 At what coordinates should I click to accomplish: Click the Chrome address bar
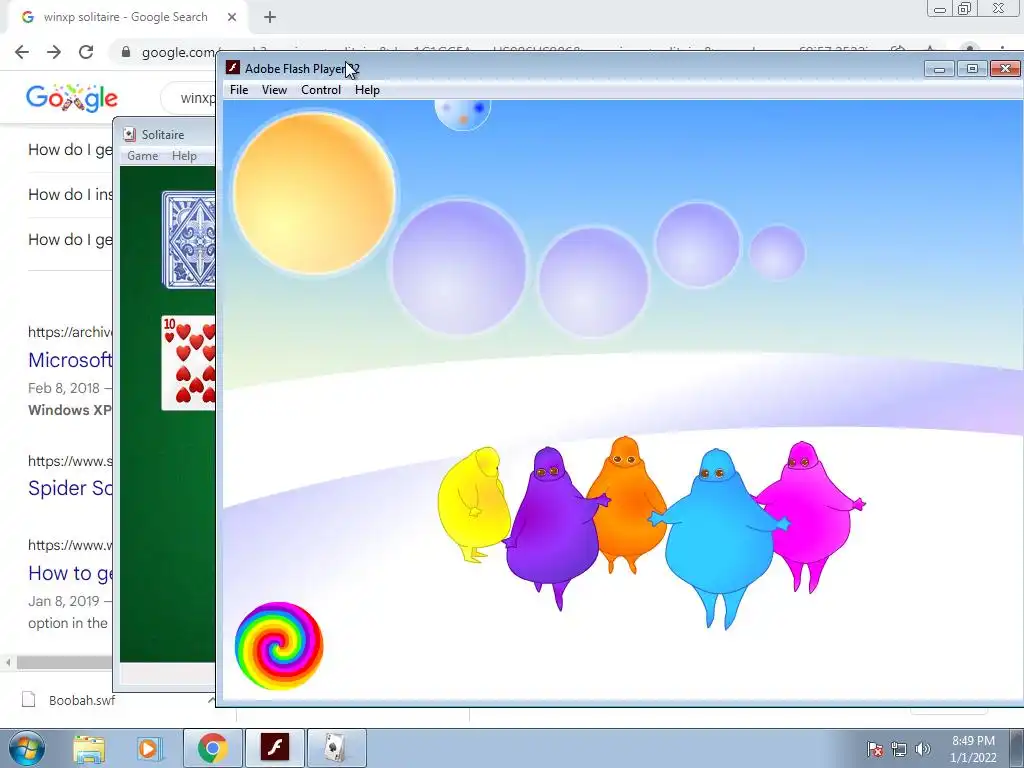coord(176,52)
